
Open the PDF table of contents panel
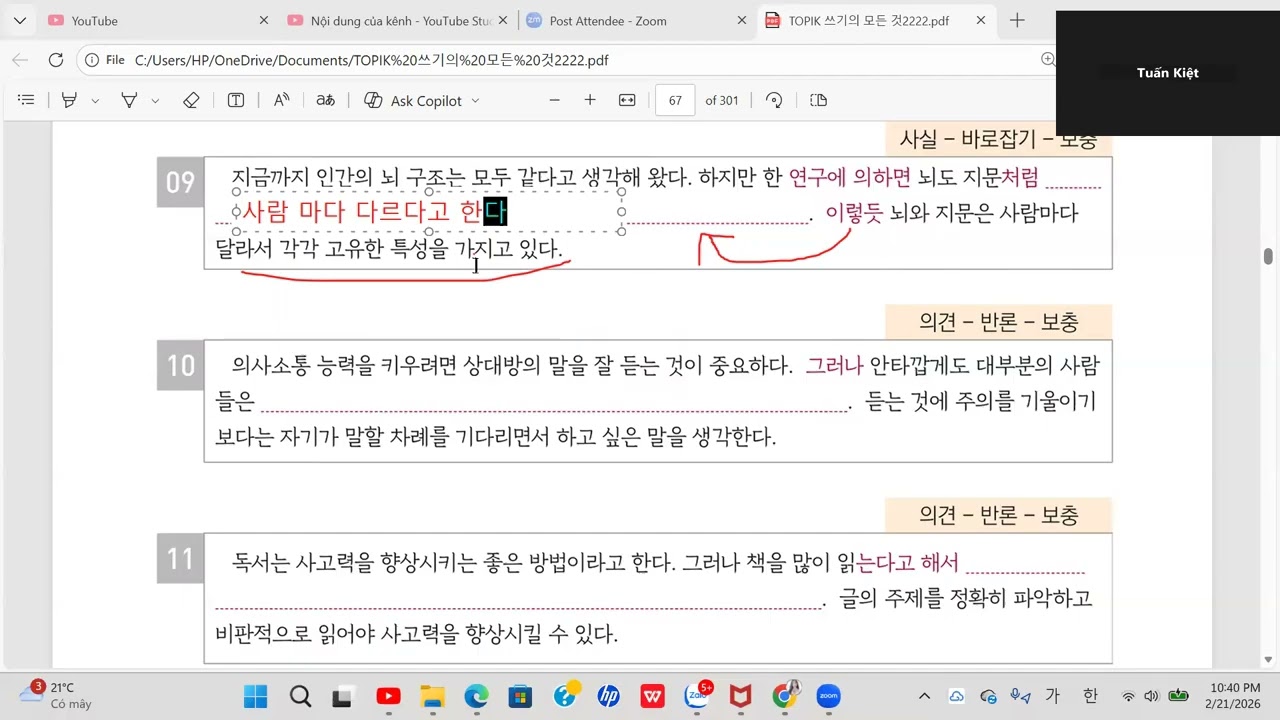pyautogui.click(x=27, y=100)
